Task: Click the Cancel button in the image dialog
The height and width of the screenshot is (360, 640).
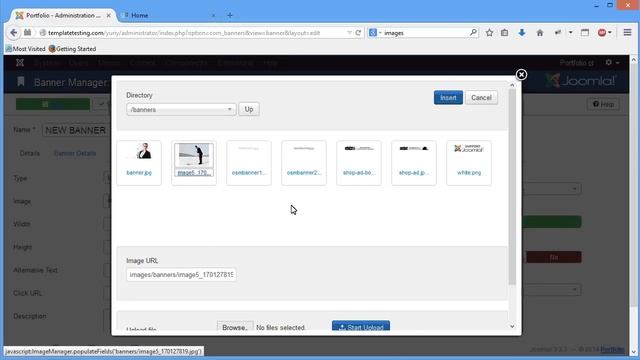Action: [x=481, y=98]
